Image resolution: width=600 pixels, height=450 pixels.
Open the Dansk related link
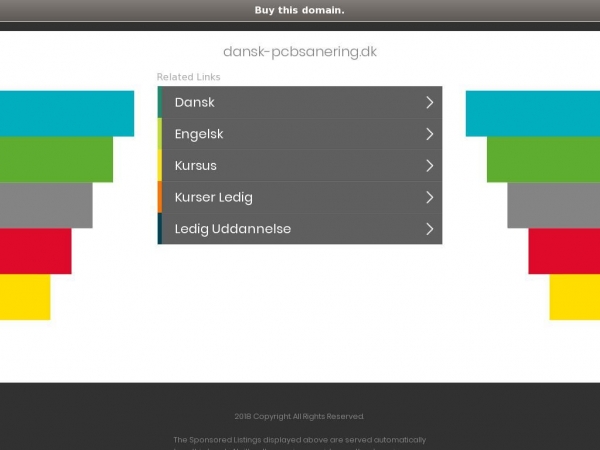[300, 102]
